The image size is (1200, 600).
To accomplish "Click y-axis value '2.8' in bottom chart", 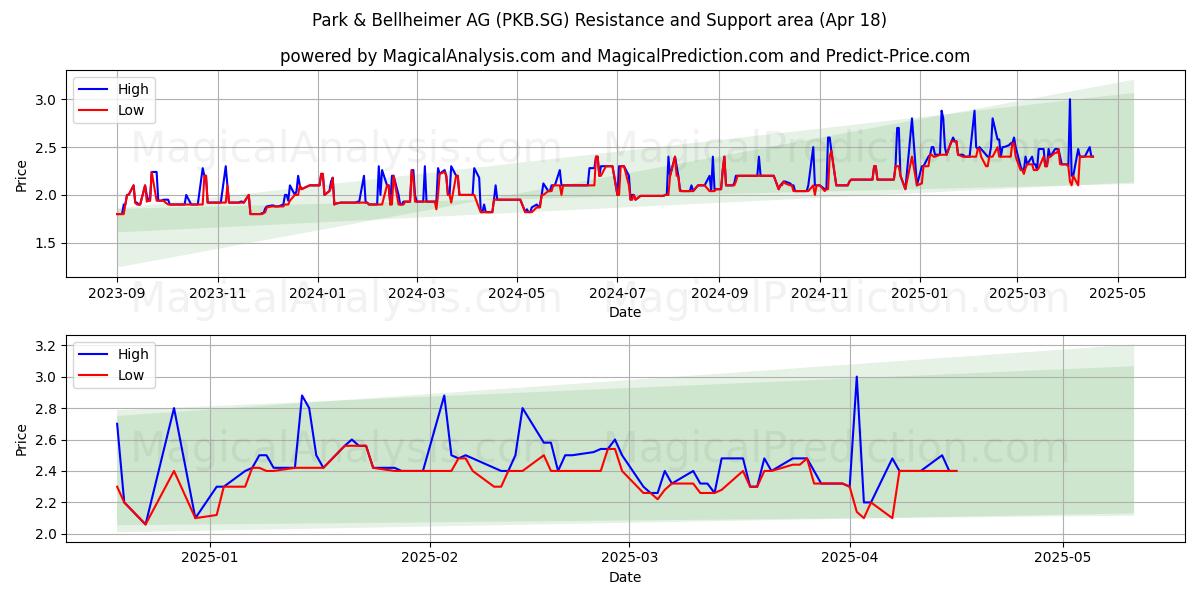I will point(48,409).
